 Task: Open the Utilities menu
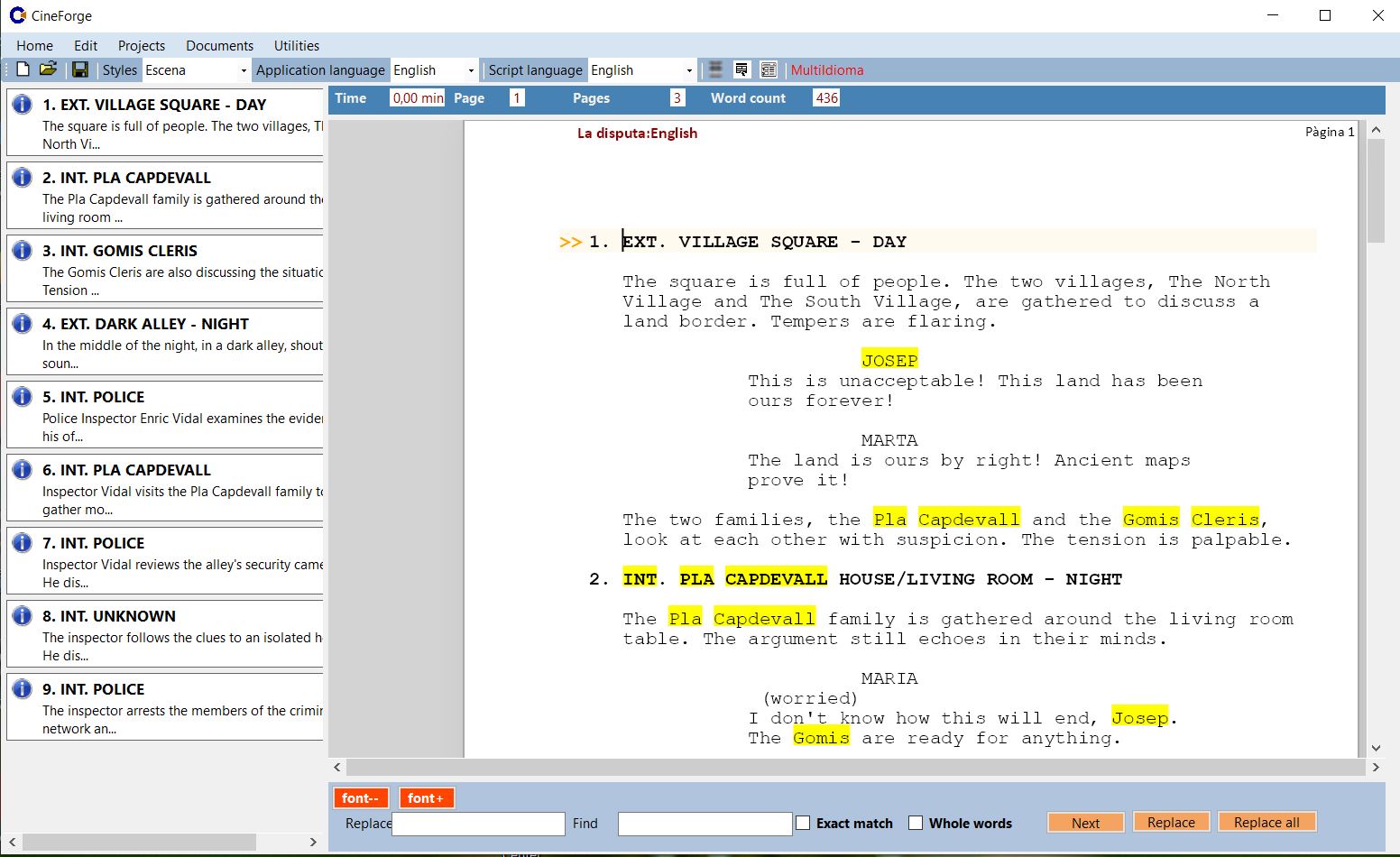[x=296, y=45]
